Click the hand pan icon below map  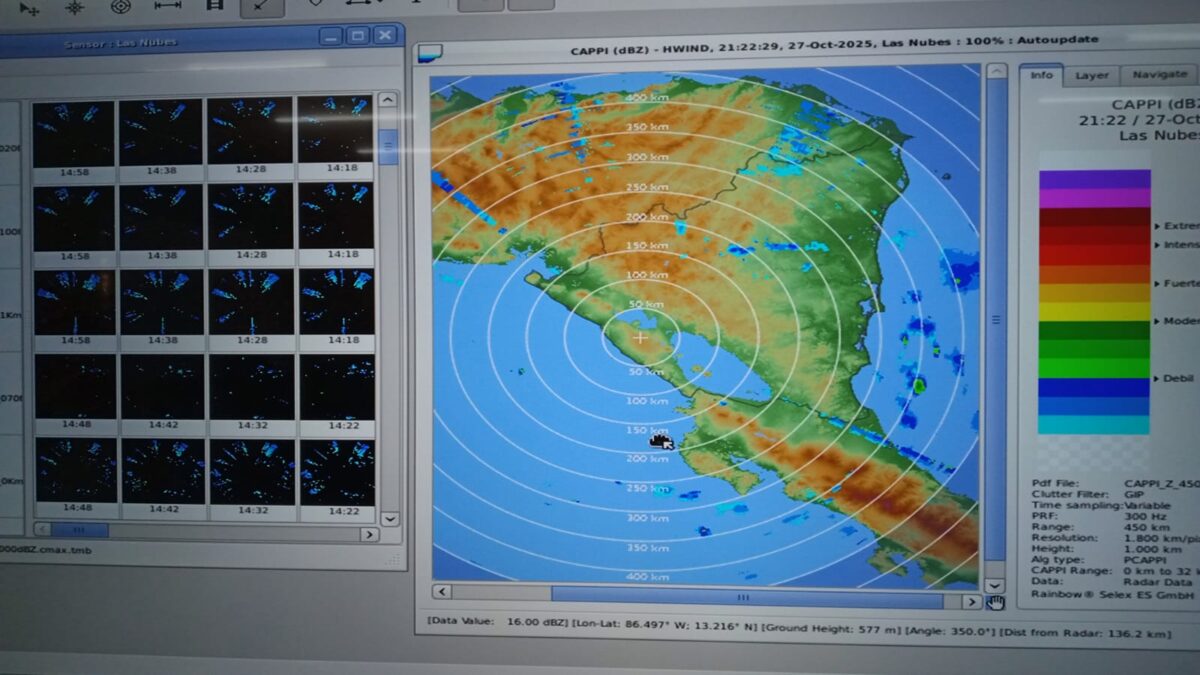tap(994, 601)
